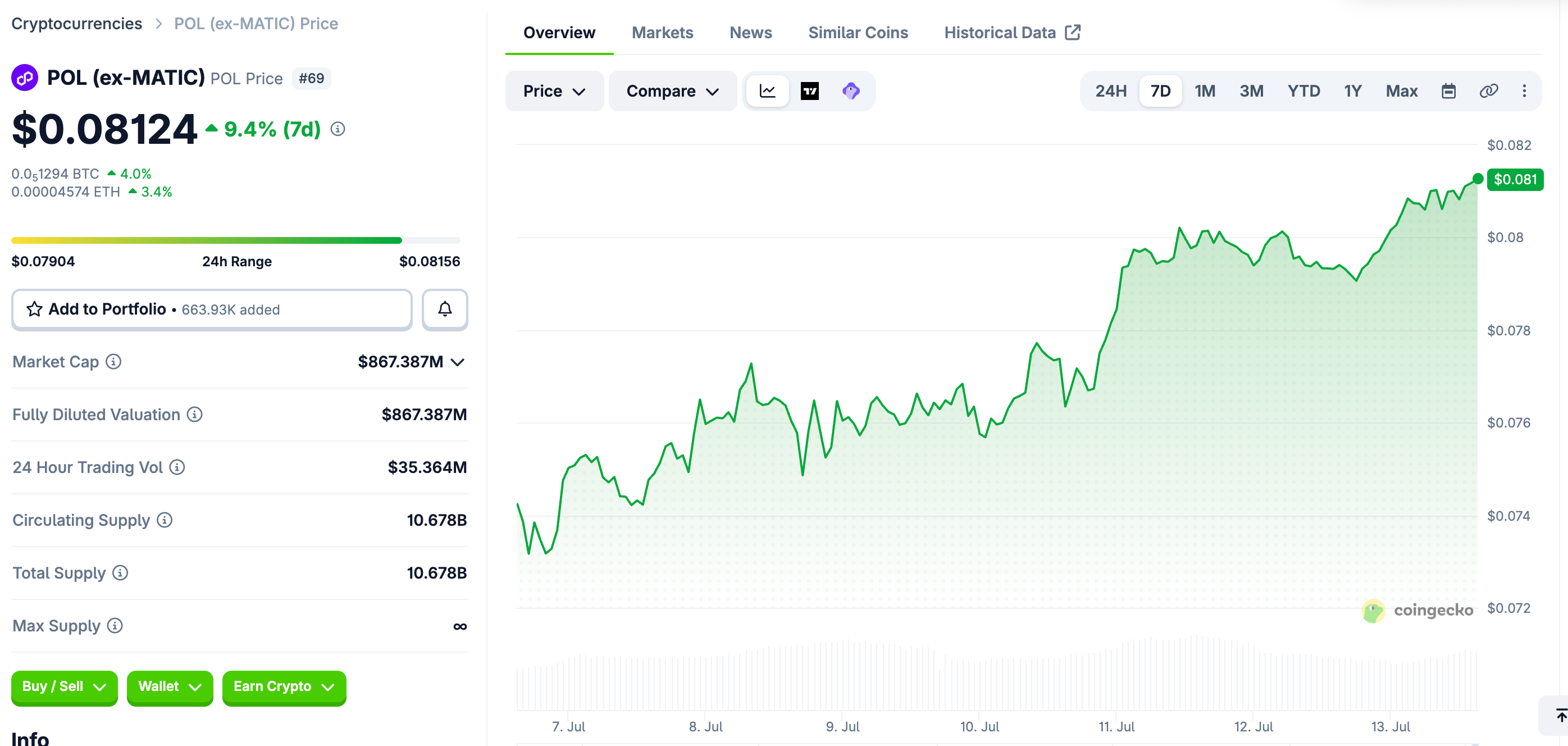The height and width of the screenshot is (746, 1568).
Task: Click the Circulating Supply 10.678B value
Action: [436, 520]
